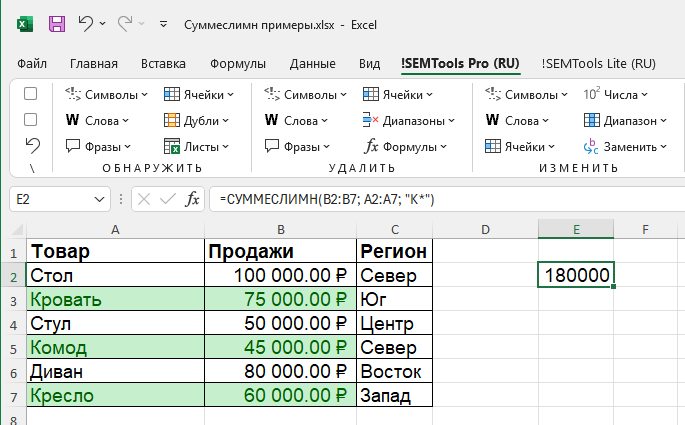Open the Данные ribbon tab
This screenshot has height=425, width=685.
tap(313, 64)
